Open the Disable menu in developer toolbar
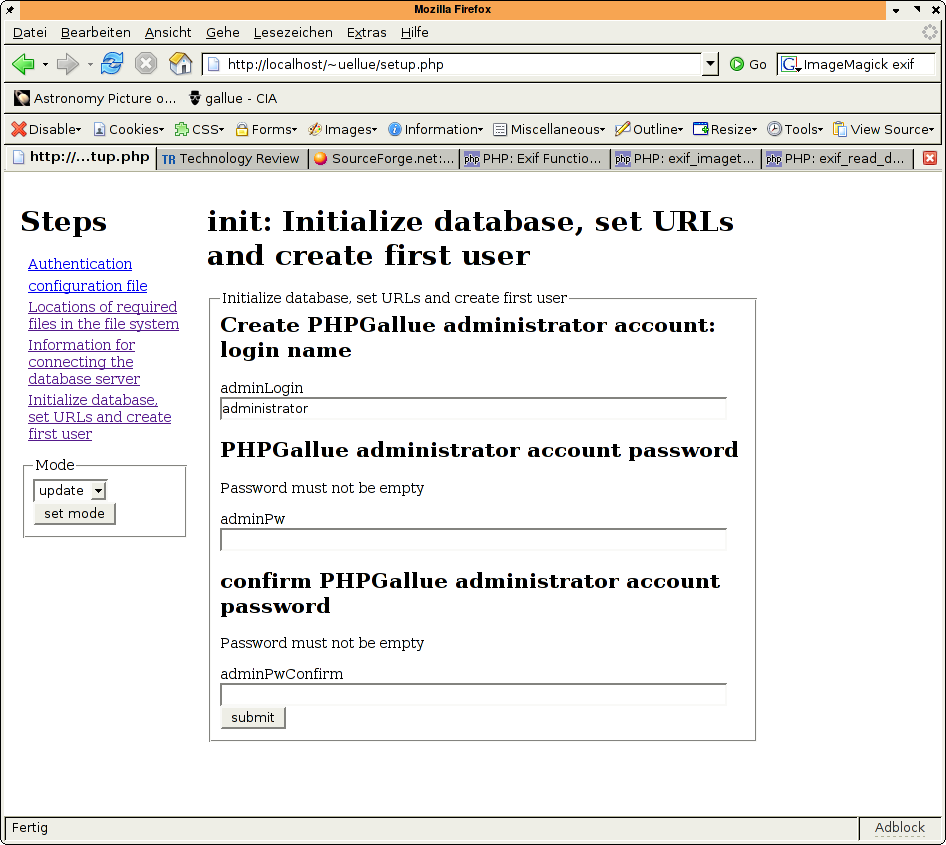 (x=46, y=129)
